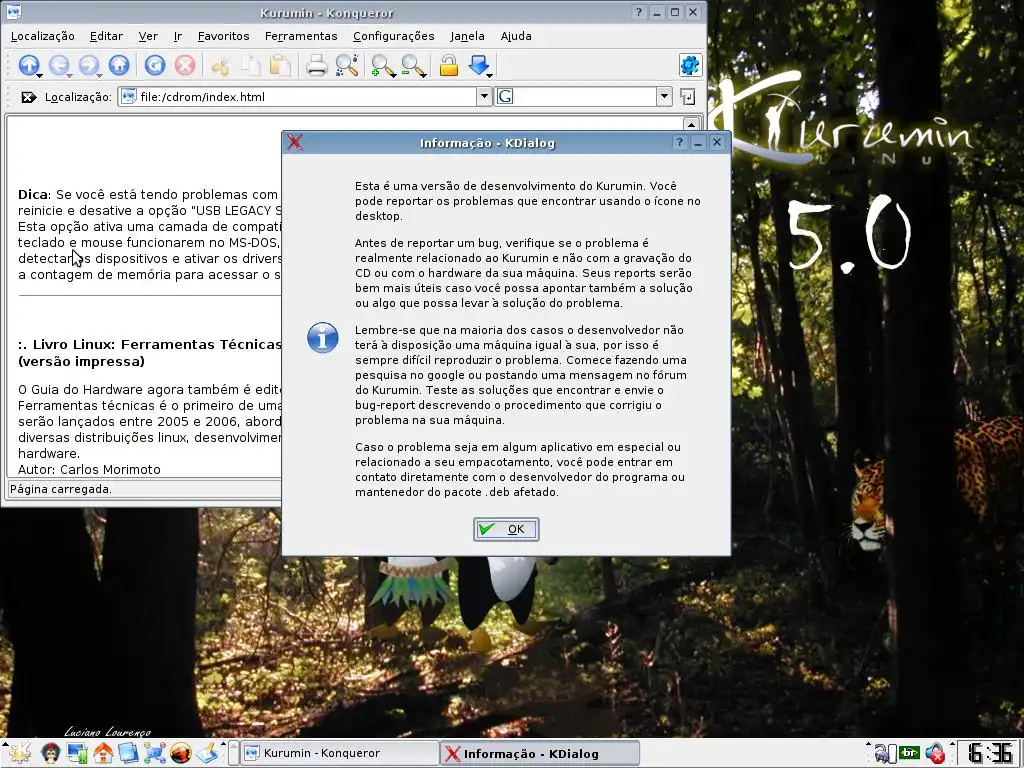Open the Ferramentas menu

(x=301, y=37)
